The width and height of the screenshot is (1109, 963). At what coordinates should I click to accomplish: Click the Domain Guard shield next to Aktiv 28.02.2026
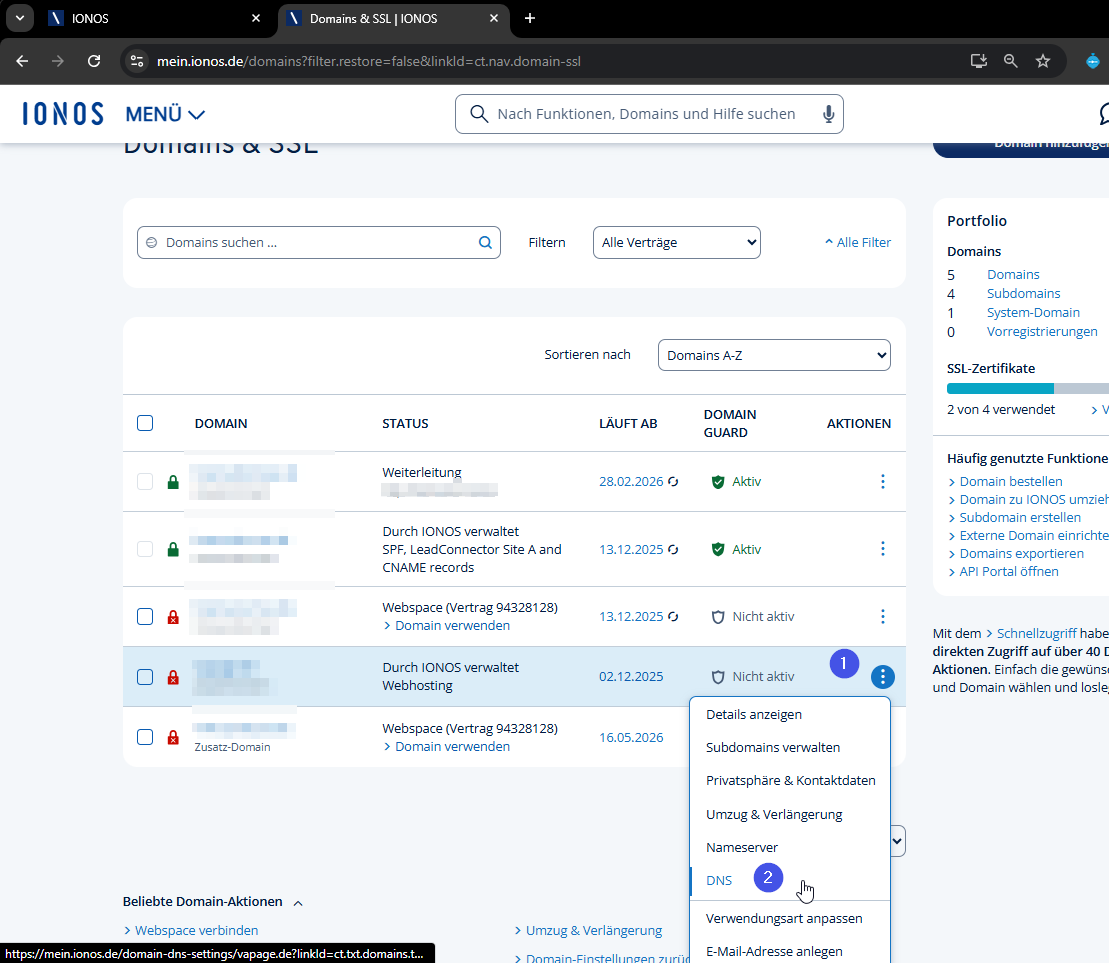pyautogui.click(x=718, y=482)
